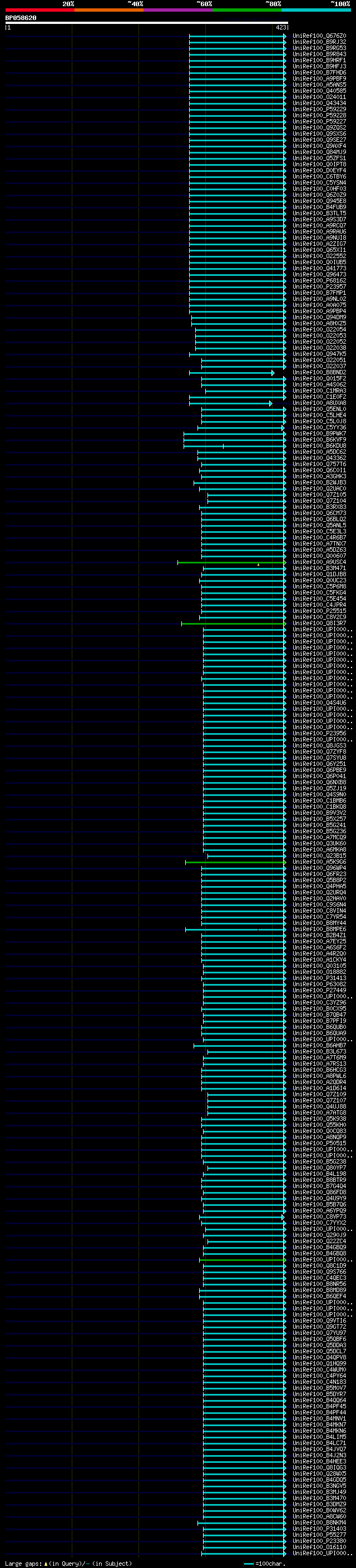Select the UniRef100_B4FUB9 label
This screenshot has height=1568, width=356.
(x=319, y=207)
